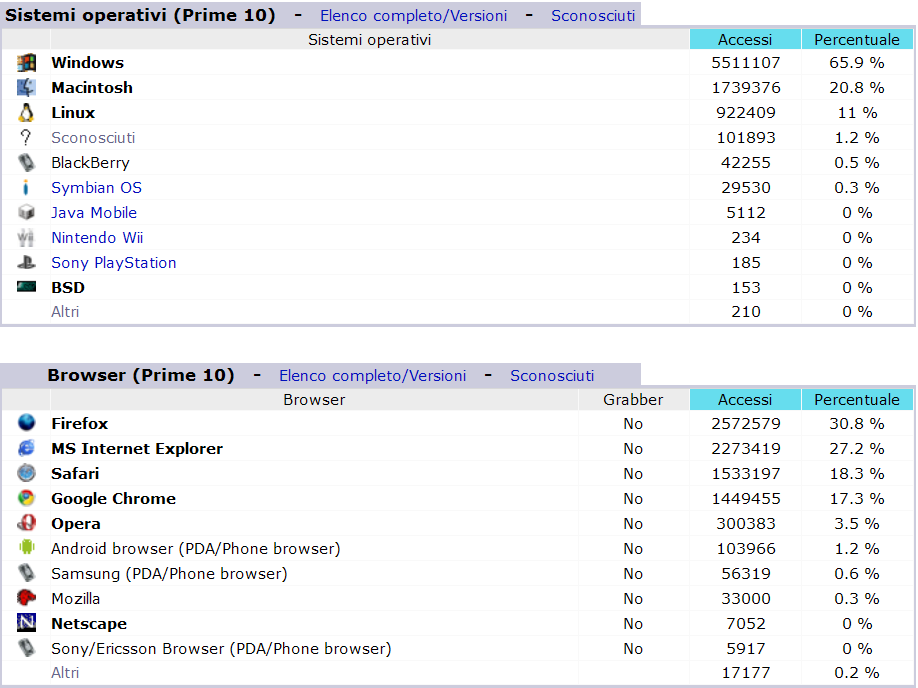Select the BSD row label
This screenshot has width=918, height=688.
tap(68, 287)
